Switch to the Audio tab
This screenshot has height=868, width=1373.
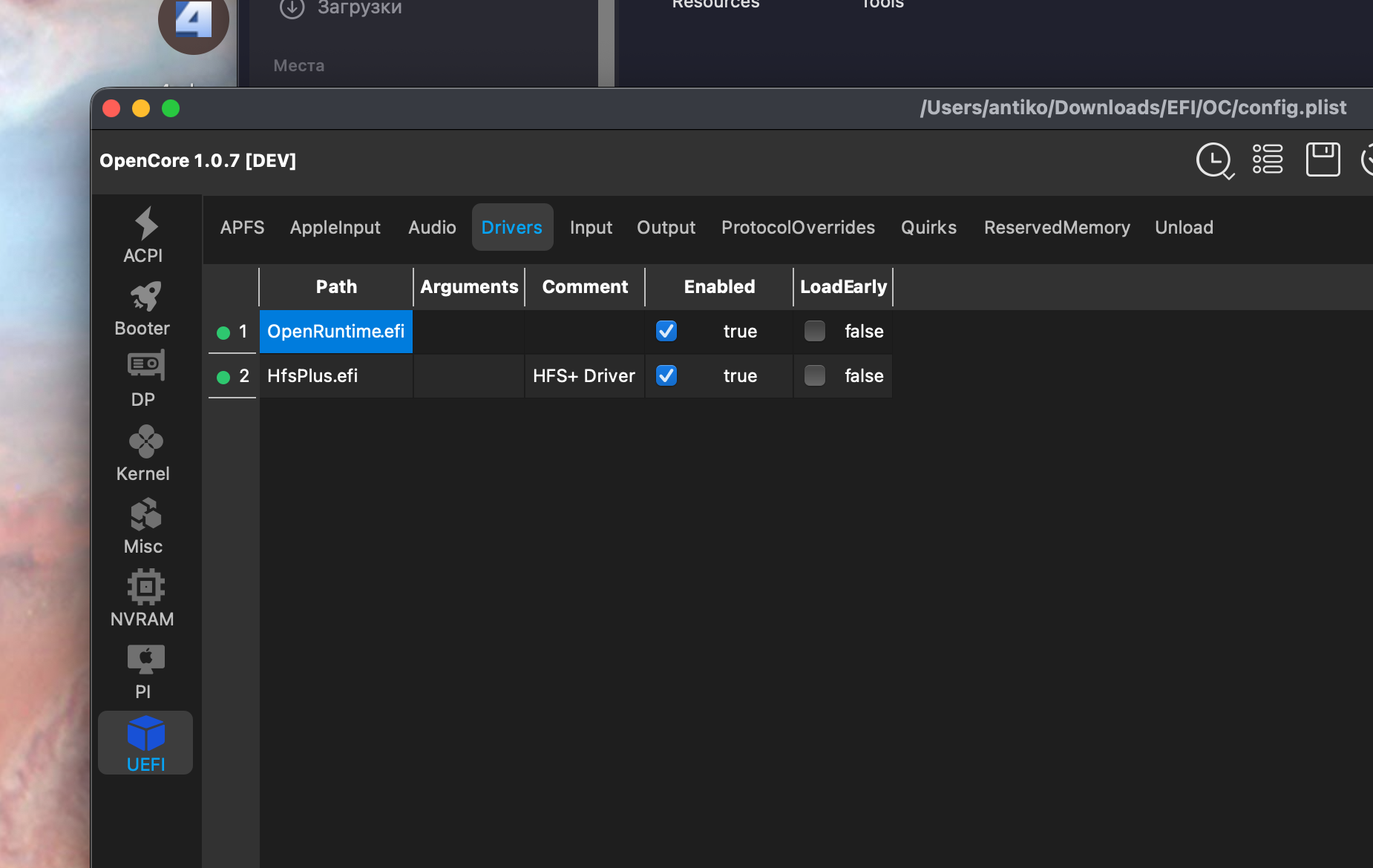pos(432,227)
